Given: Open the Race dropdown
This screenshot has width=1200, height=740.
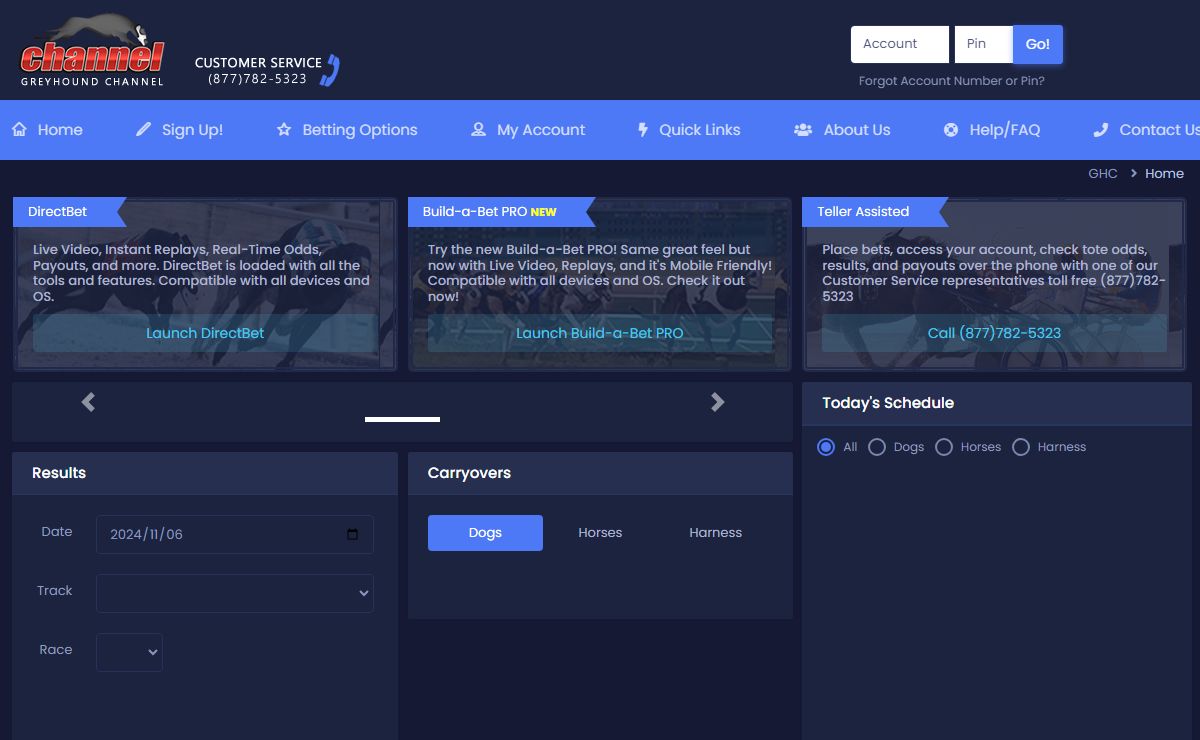Looking at the screenshot, I should coord(129,652).
